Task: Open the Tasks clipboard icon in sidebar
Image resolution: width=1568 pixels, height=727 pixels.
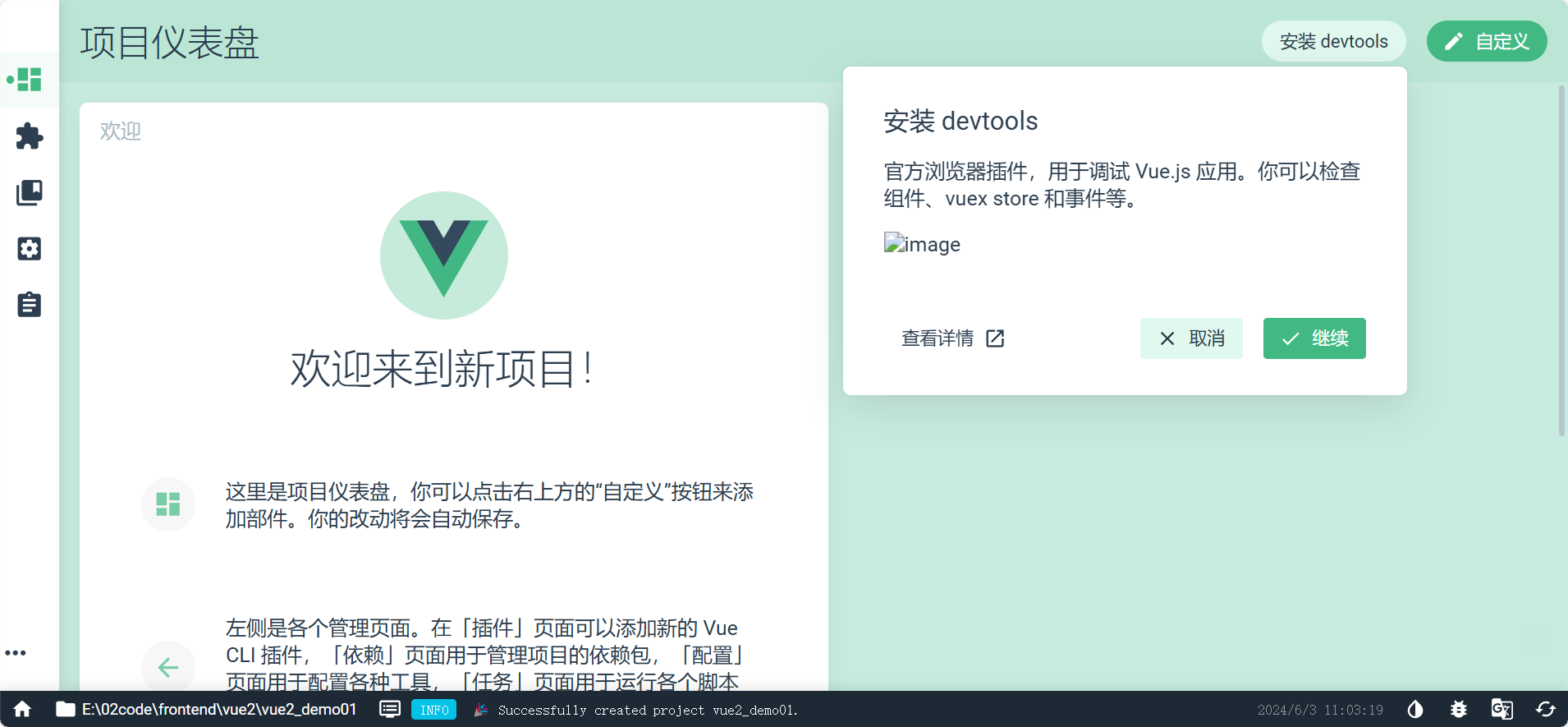Action: click(30, 305)
